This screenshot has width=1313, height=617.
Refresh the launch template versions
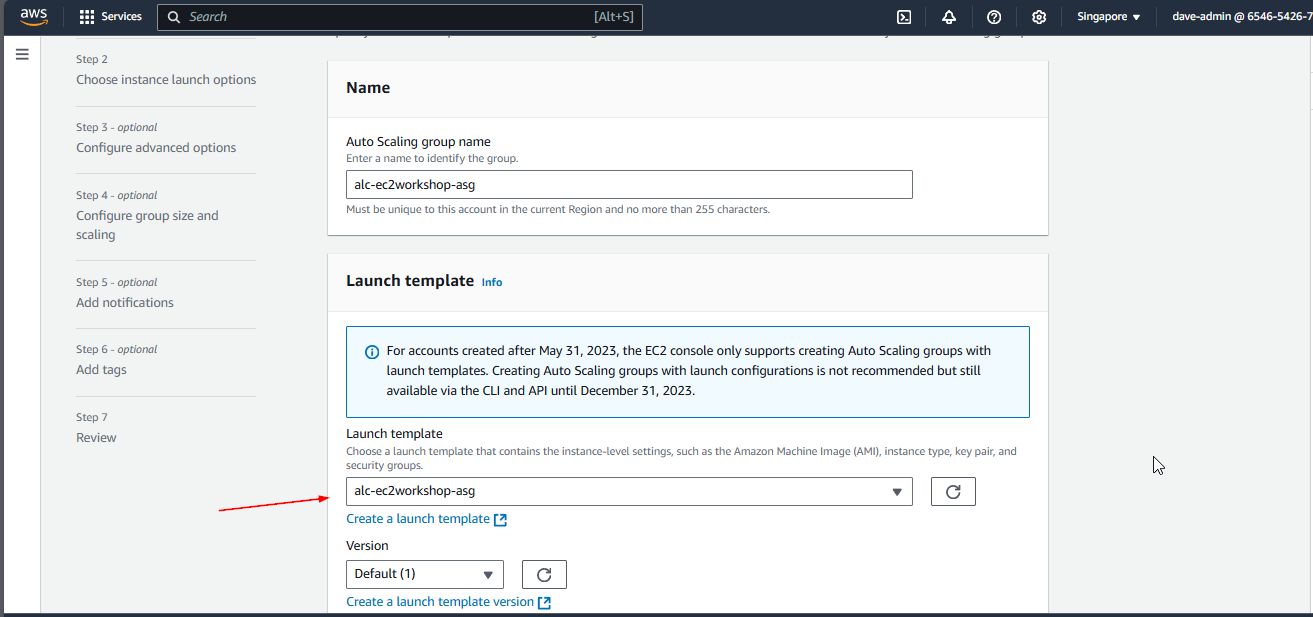(544, 575)
